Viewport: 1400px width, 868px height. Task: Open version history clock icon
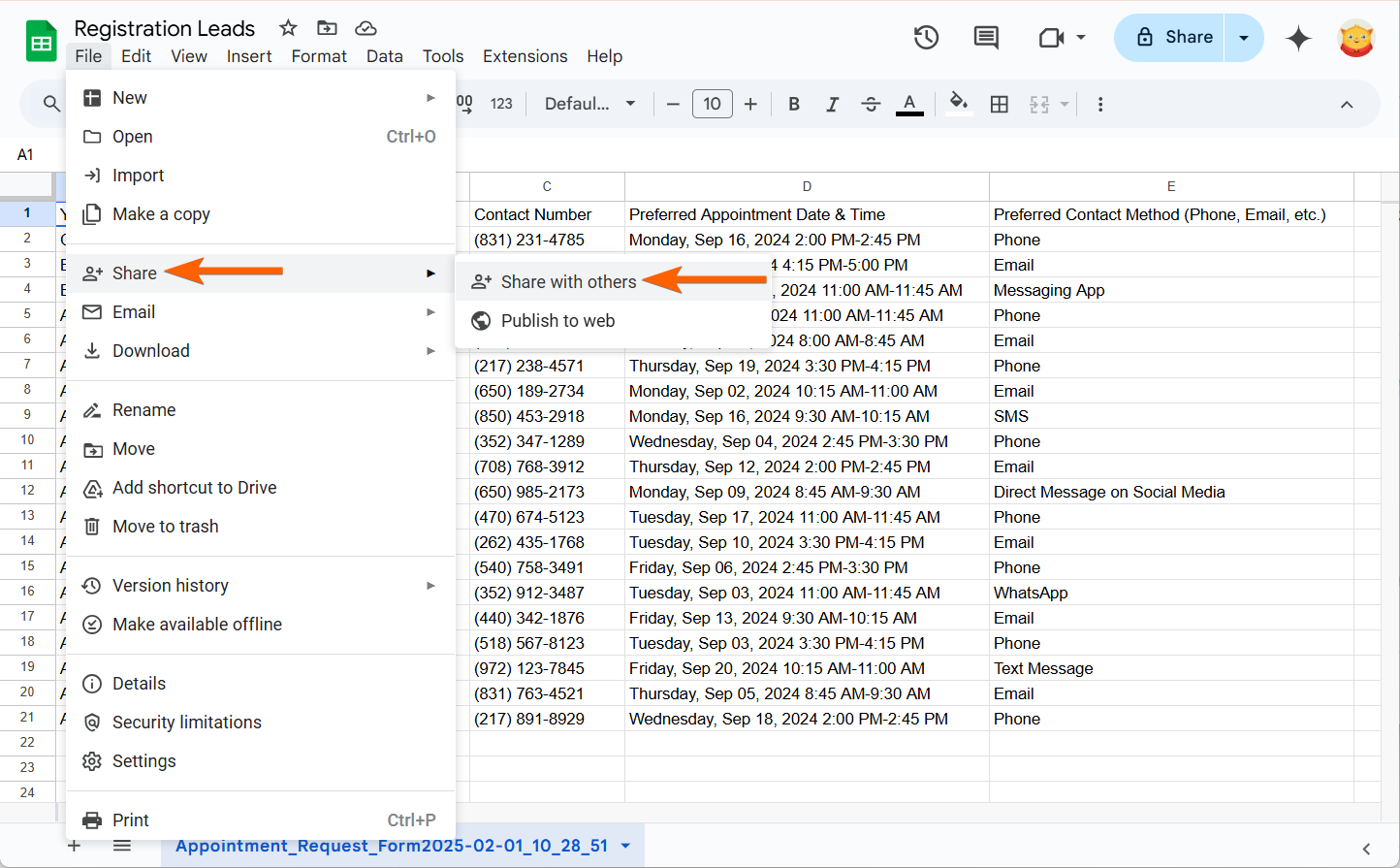pyautogui.click(x=926, y=38)
